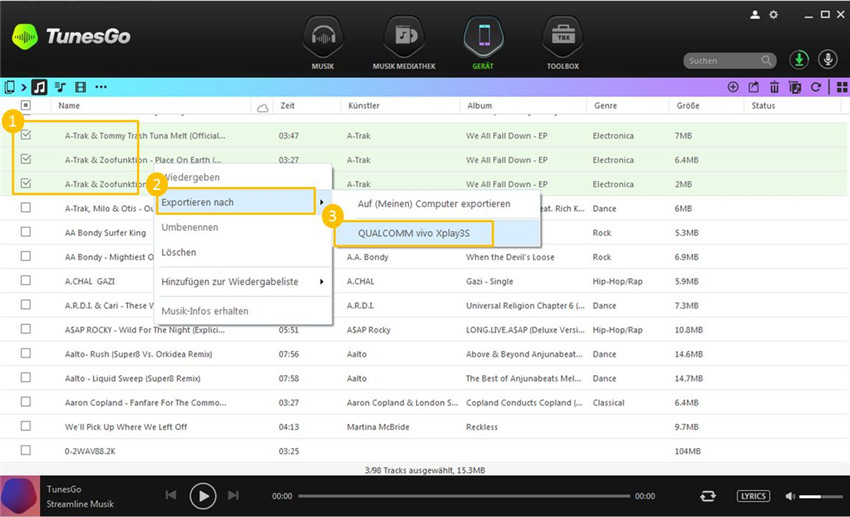Select QUALCOMM vivo Xplay3S export target

[x=436, y=234]
